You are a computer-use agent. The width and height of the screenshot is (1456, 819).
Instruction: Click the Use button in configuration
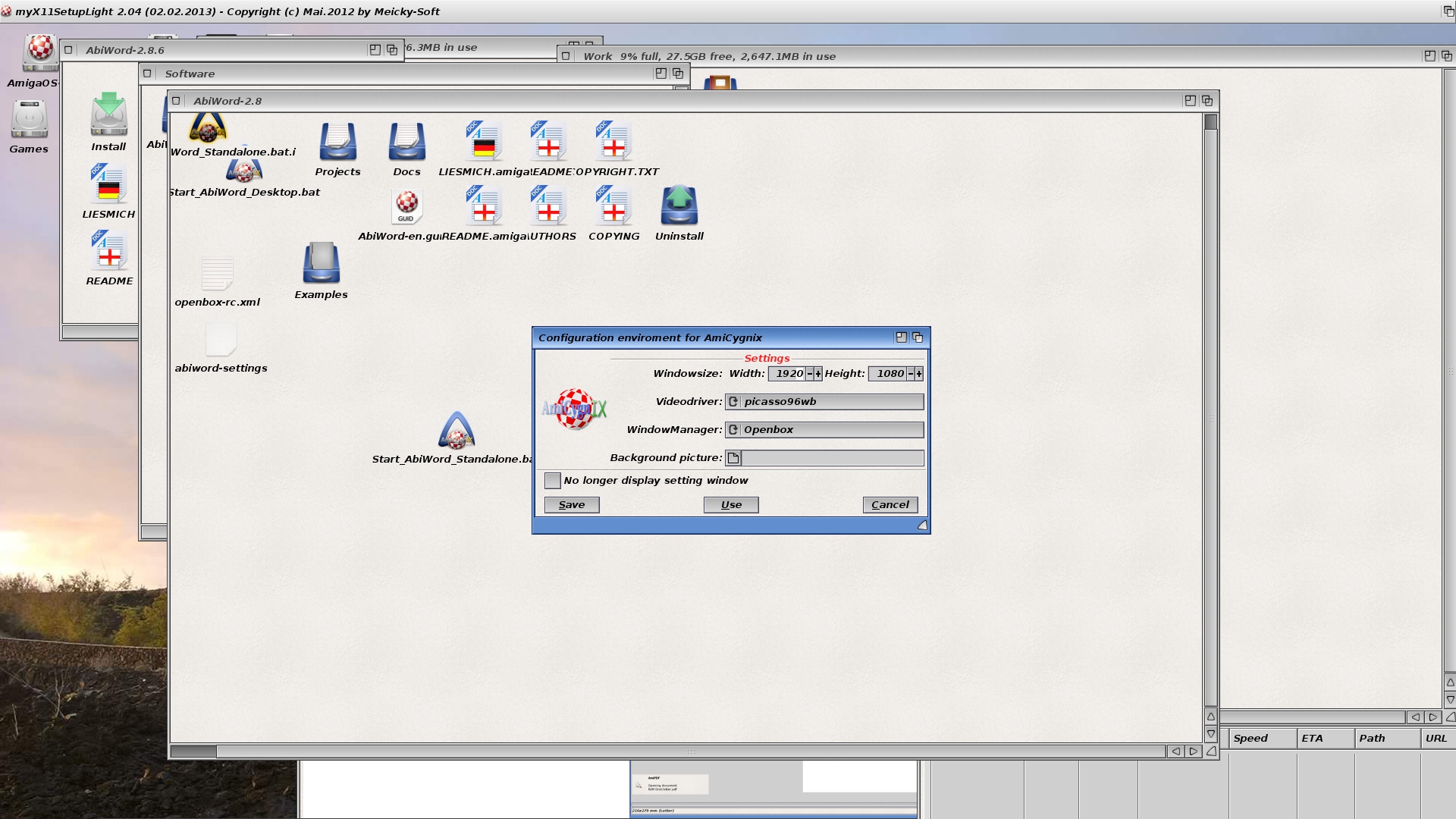[x=731, y=503]
